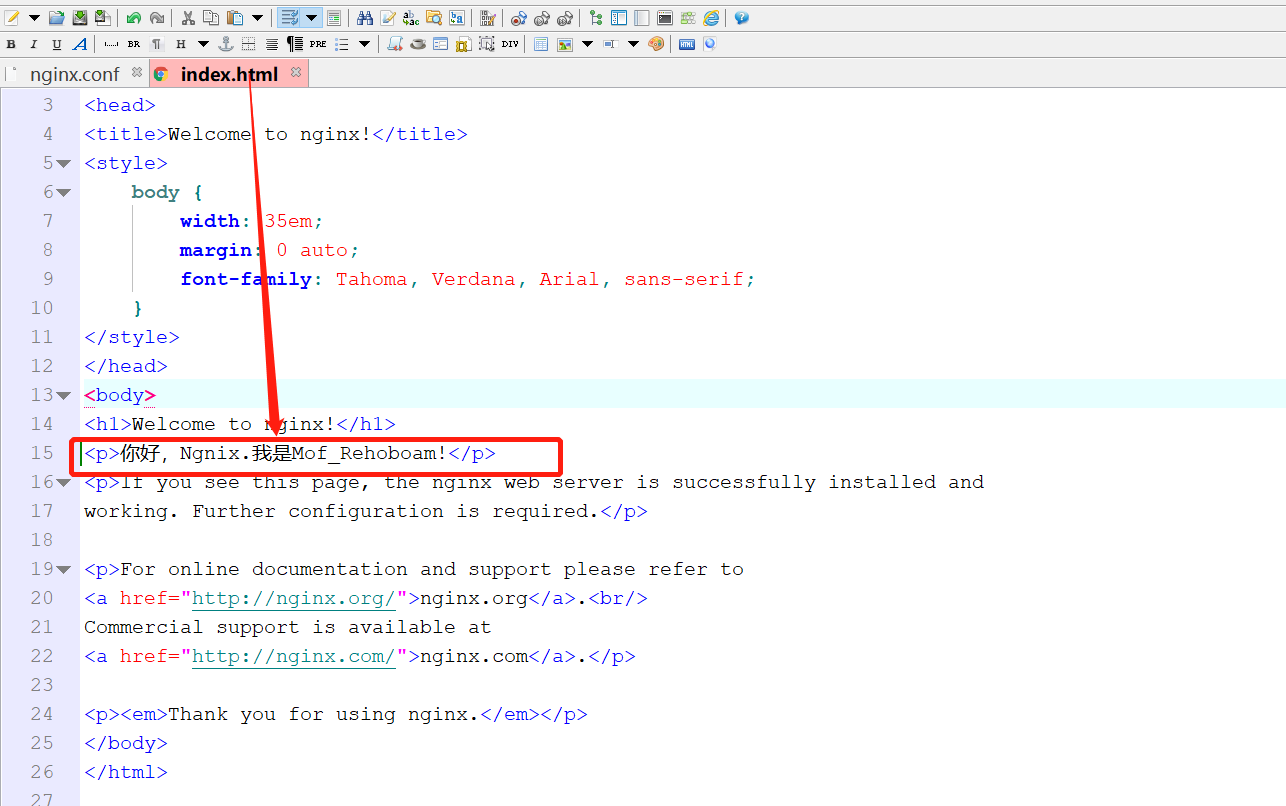Click the http://nginx.com/ link text
1286x806 pixels.
[x=292, y=655]
